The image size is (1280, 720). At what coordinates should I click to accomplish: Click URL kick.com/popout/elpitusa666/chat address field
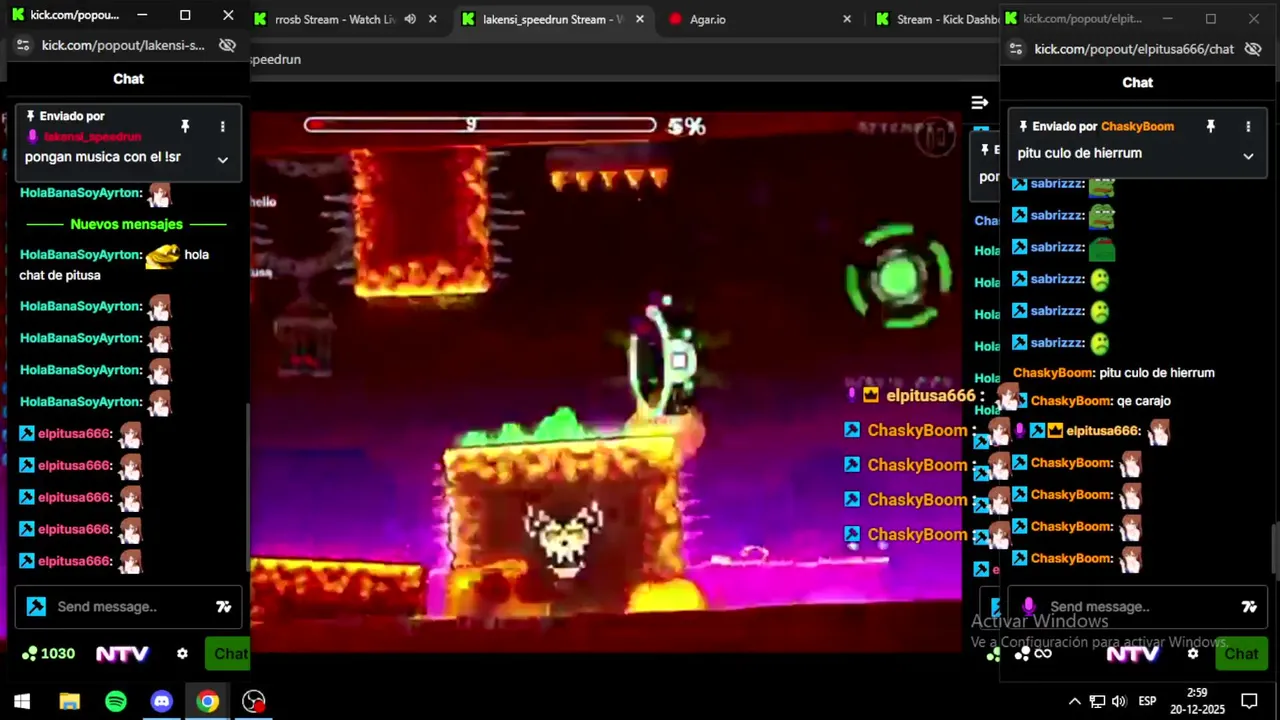tap(1134, 49)
